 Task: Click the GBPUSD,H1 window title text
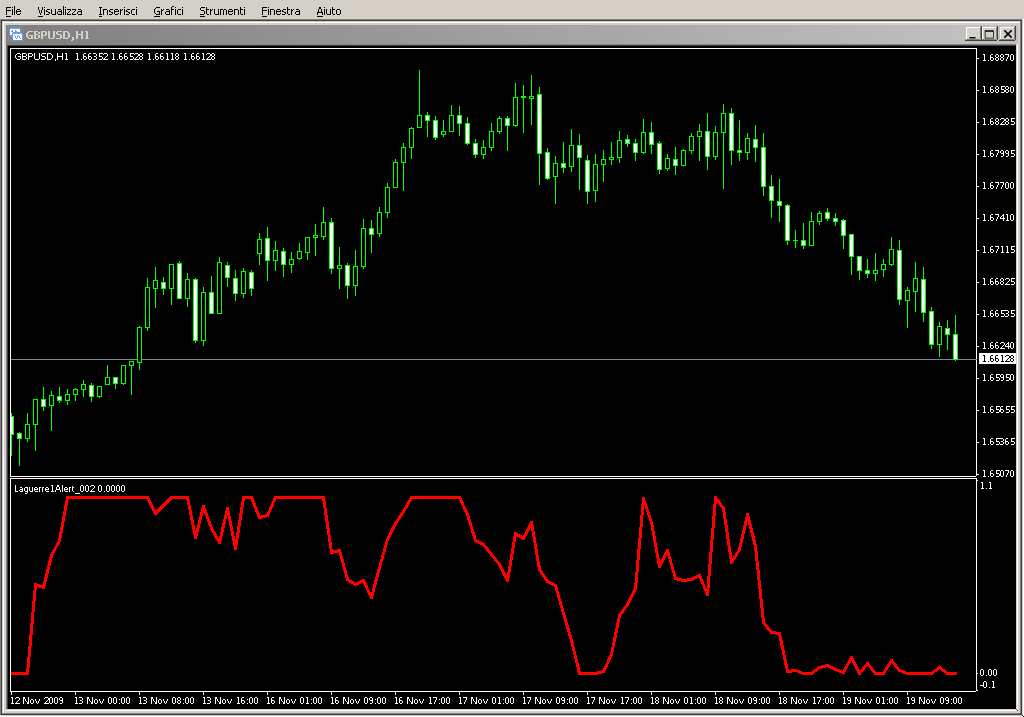pos(57,35)
